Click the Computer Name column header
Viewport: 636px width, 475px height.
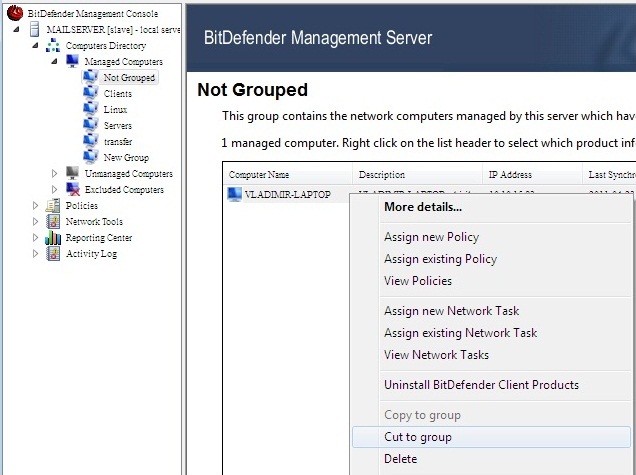coord(288,174)
